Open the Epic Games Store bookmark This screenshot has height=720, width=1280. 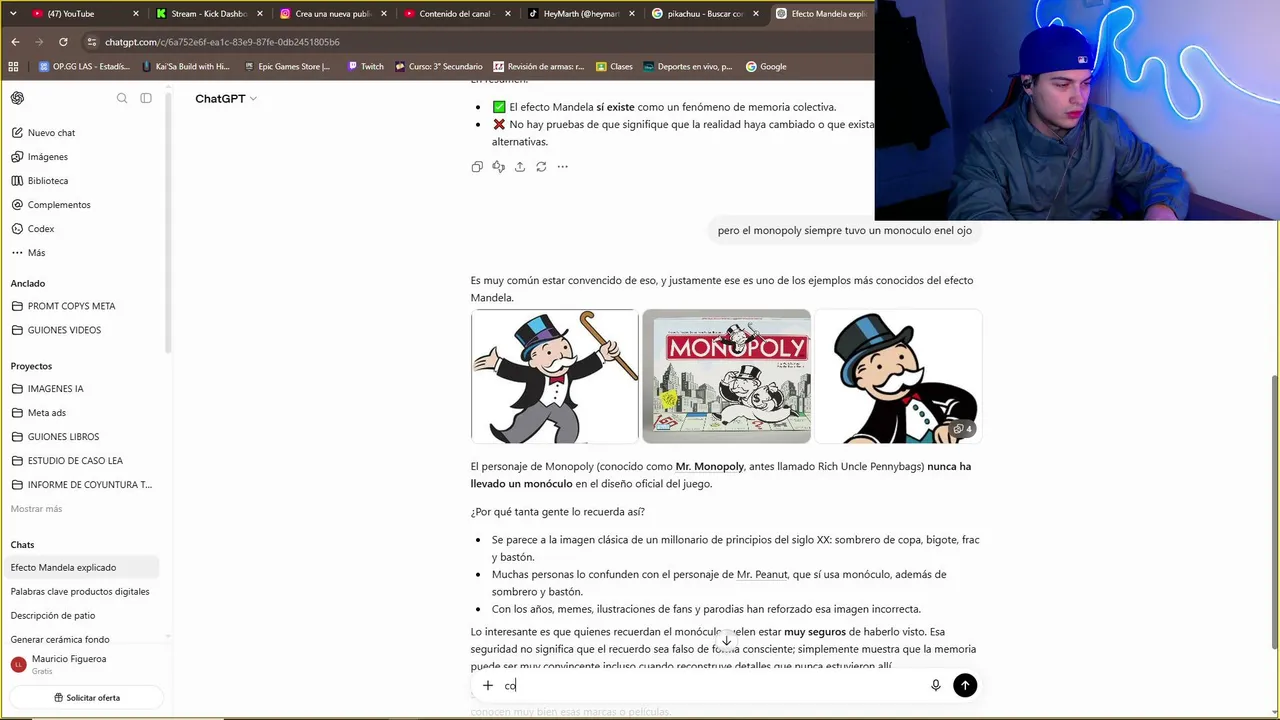tap(287, 67)
